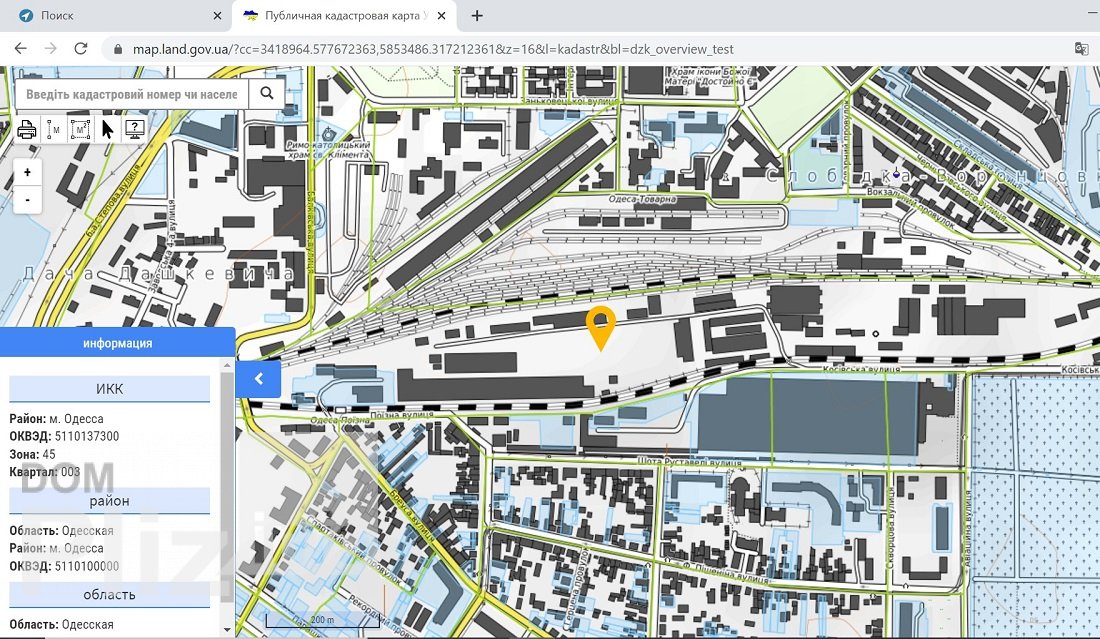Click the print map icon
The width and height of the screenshot is (1100, 639).
(27, 129)
